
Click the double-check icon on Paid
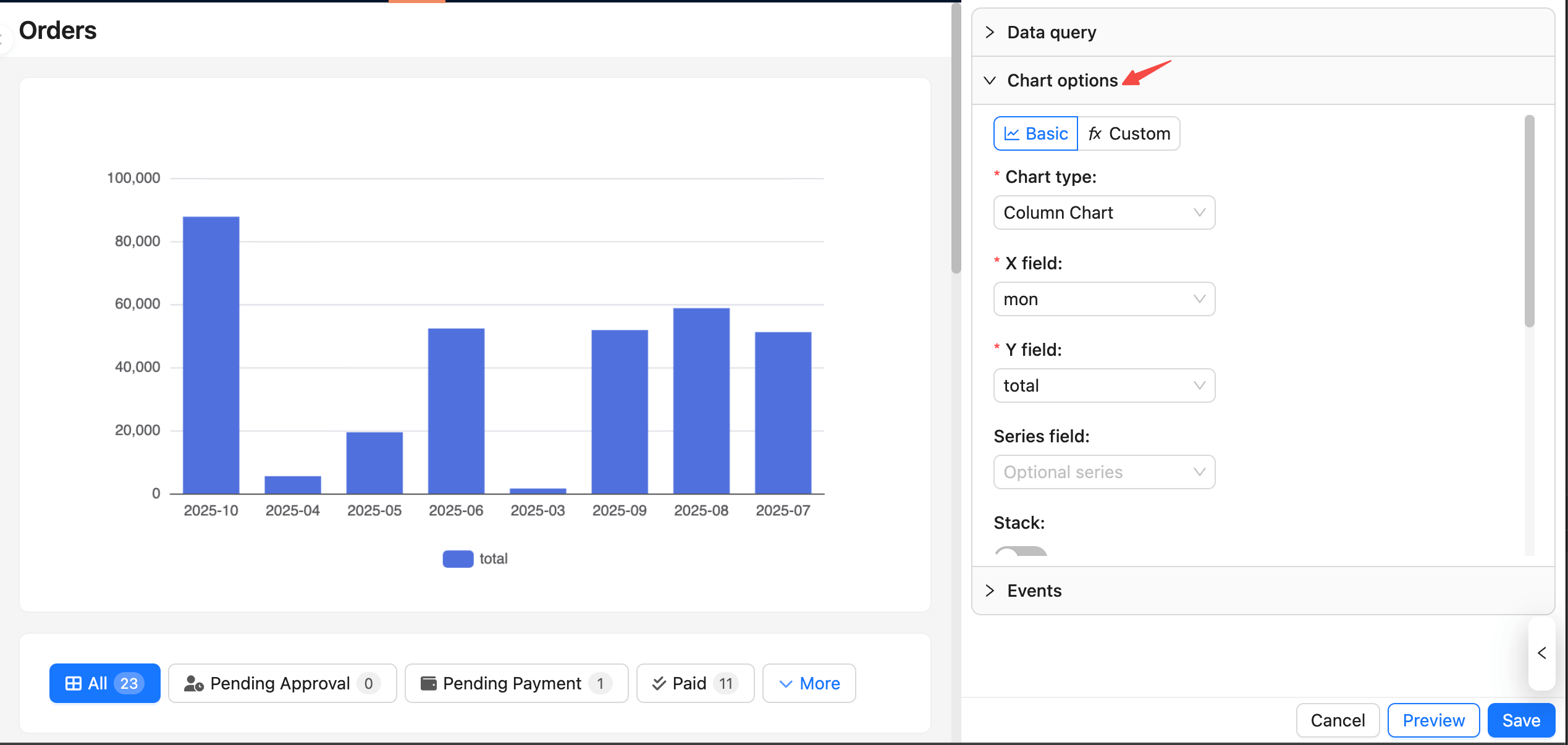pos(659,683)
